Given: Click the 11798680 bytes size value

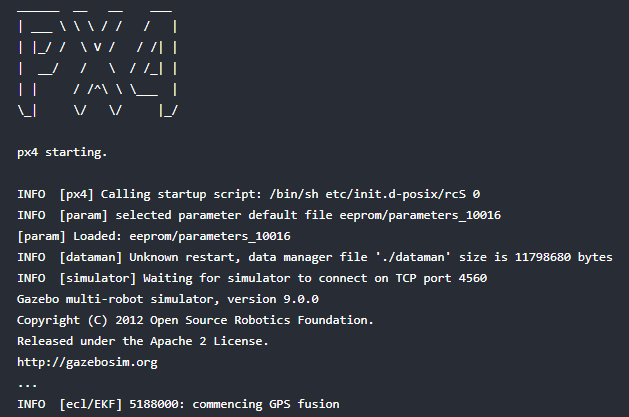Looking at the screenshot, I should click(567, 257).
